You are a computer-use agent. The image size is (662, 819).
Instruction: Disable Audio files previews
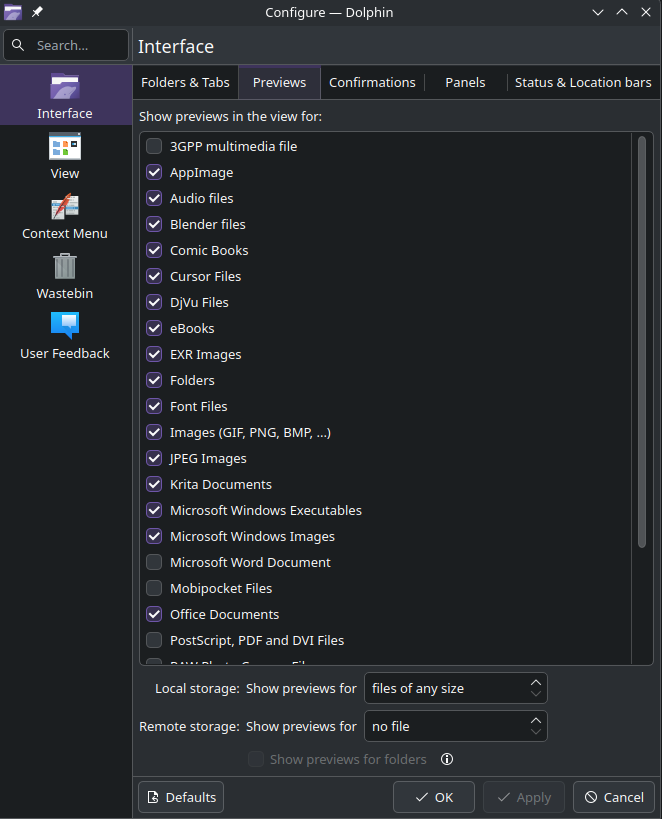tap(154, 198)
